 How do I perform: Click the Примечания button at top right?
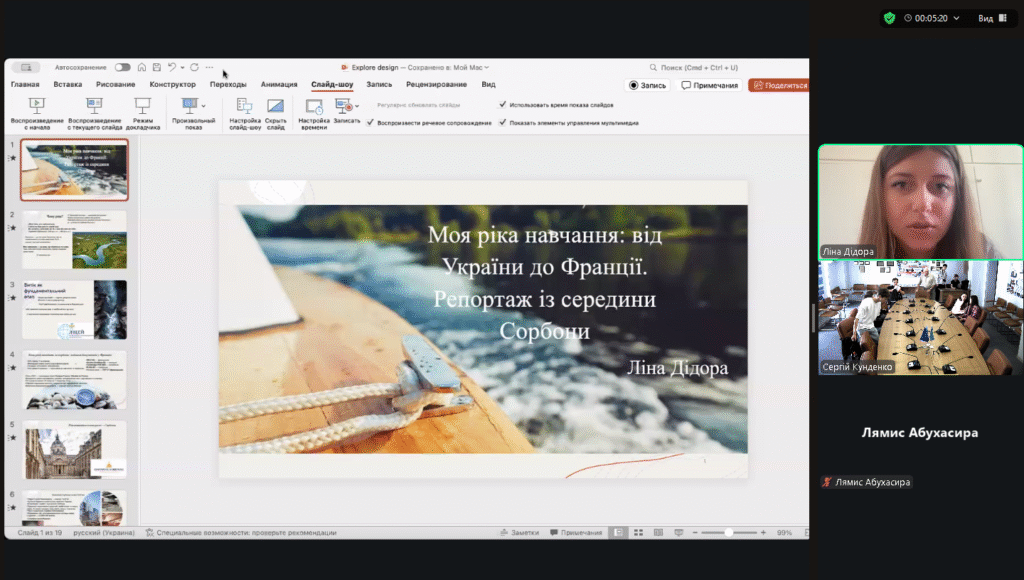[x=709, y=85]
